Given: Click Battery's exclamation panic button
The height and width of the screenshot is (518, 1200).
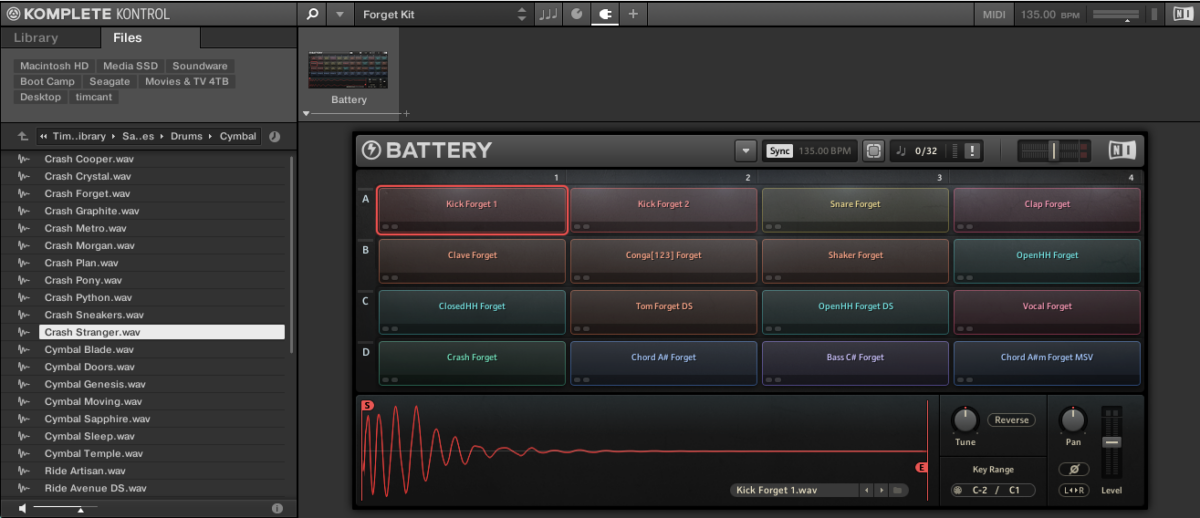Looking at the screenshot, I should pyautogui.click(x=973, y=151).
